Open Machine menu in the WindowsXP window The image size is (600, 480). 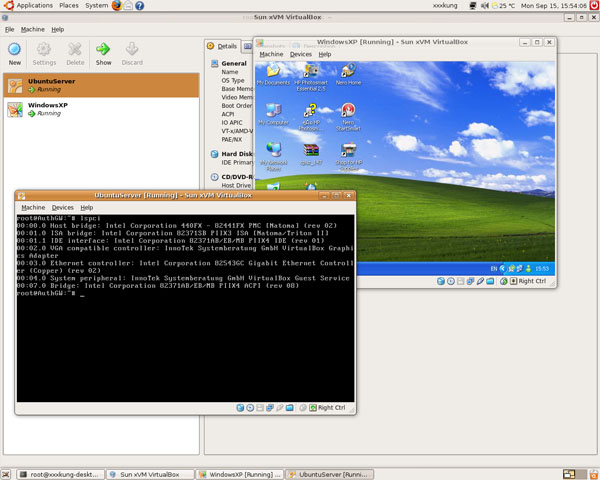[x=271, y=54]
